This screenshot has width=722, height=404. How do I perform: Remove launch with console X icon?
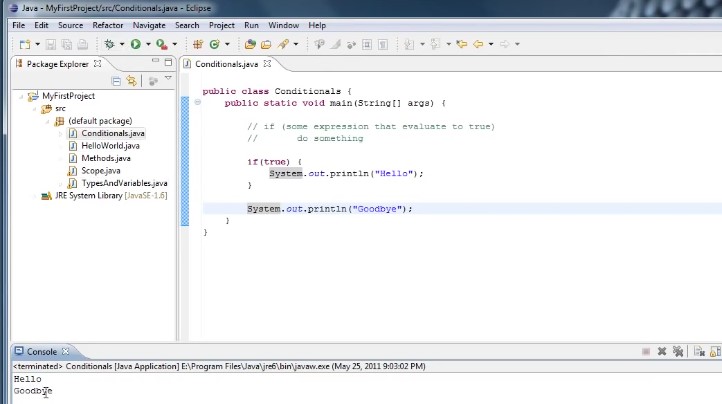661,351
